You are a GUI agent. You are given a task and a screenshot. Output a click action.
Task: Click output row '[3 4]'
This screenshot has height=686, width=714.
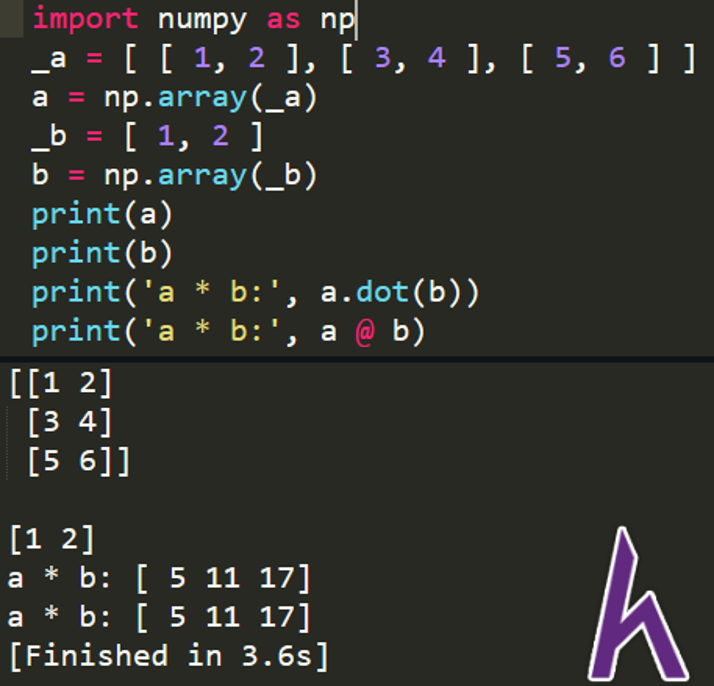tap(69, 422)
